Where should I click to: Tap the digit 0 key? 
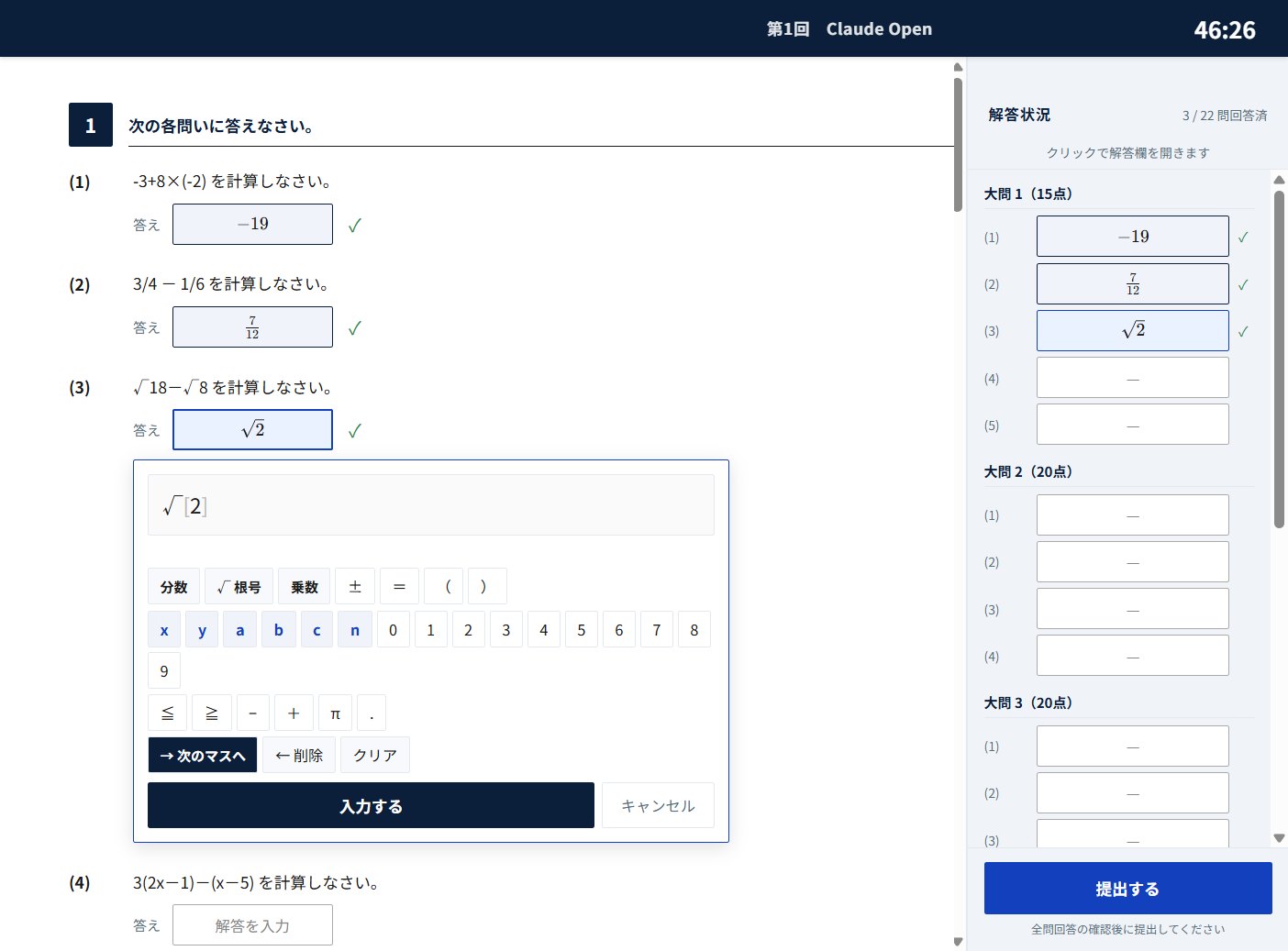(x=394, y=630)
